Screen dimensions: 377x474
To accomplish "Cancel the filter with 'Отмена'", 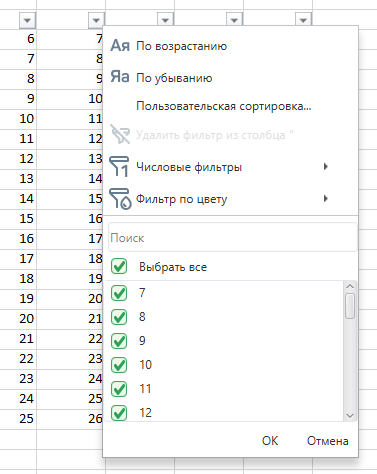I will coord(328,441).
